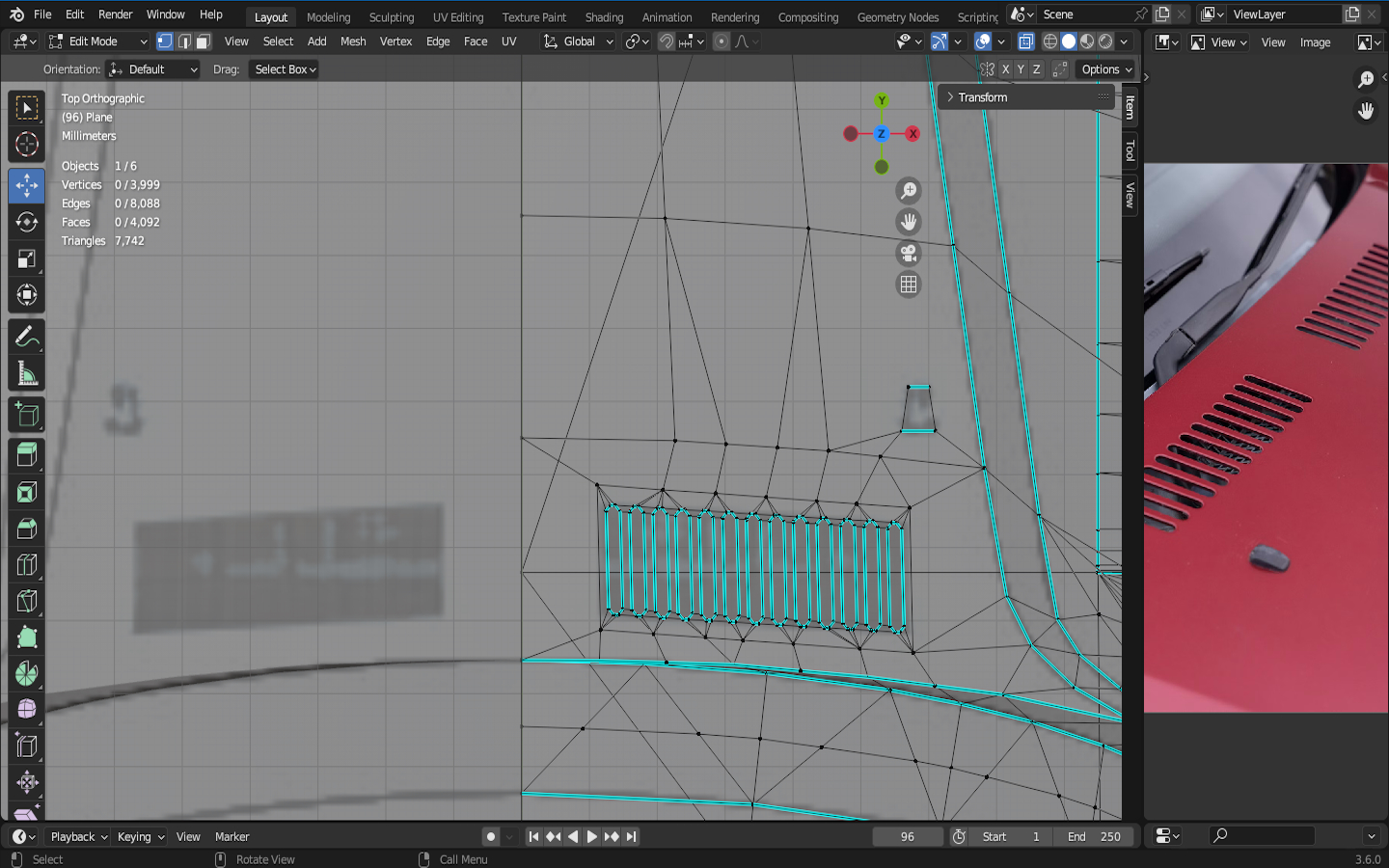Toggle viewport overlays
The height and width of the screenshot is (868, 1389).
pyautogui.click(x=983, y=41)
